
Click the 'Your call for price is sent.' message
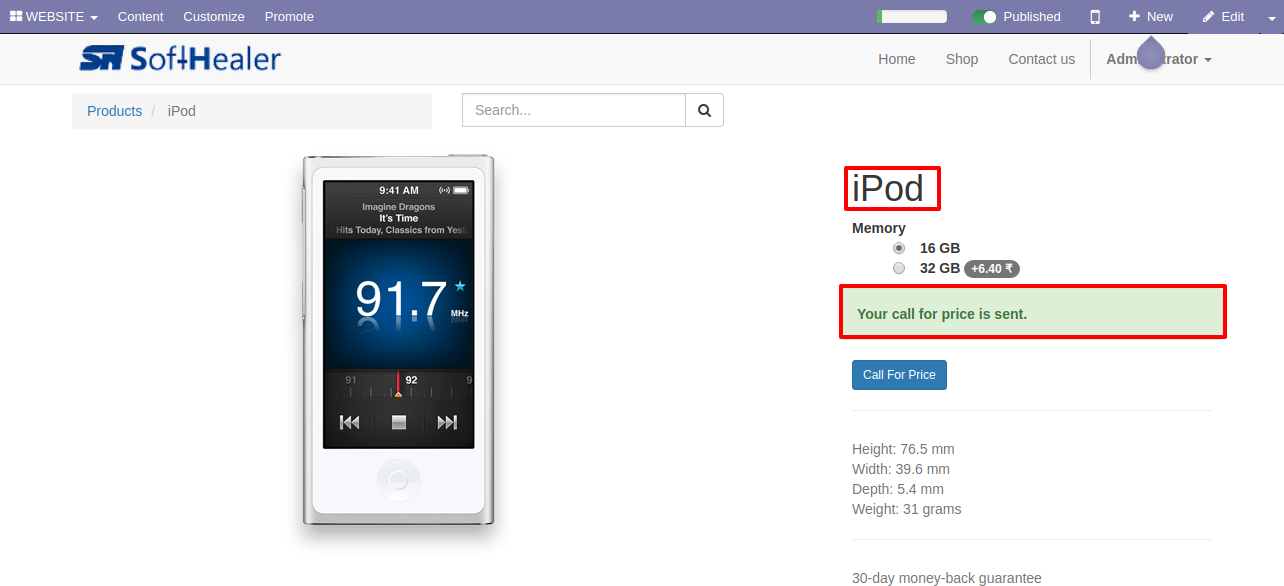[x=942, y=314]
